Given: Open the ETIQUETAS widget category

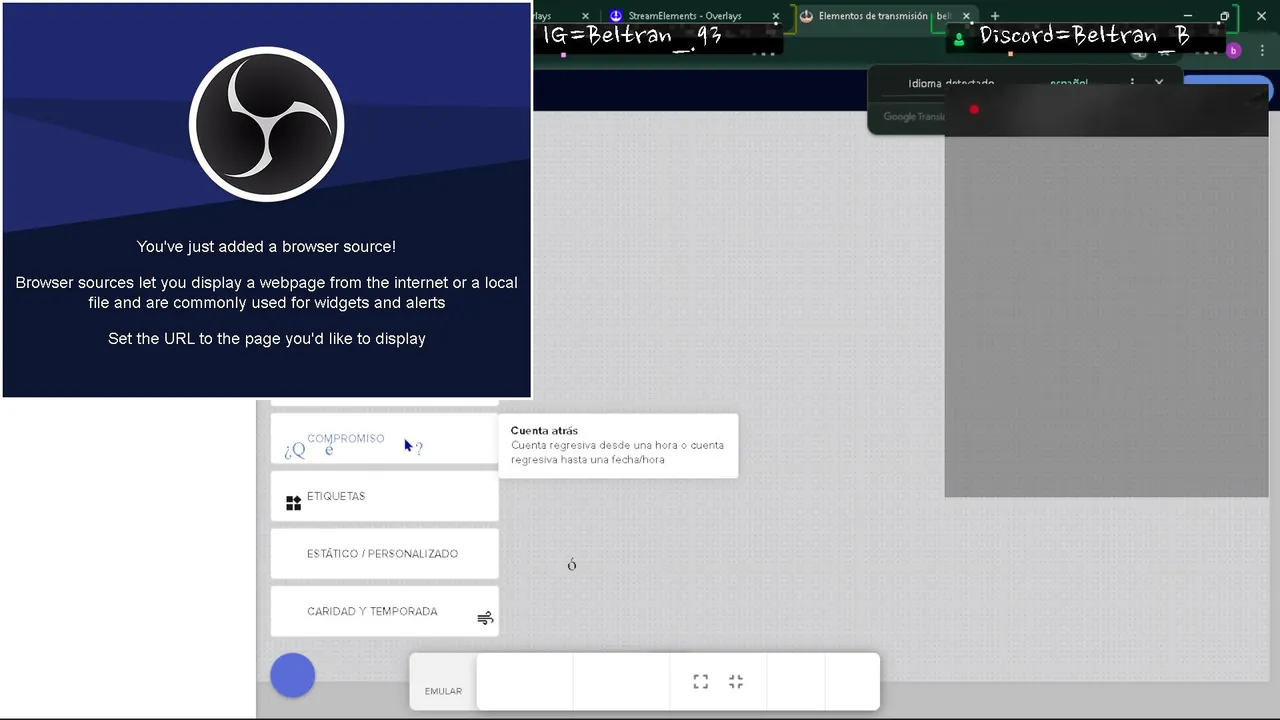Looking at the screenshot, I should click(384, 496).
